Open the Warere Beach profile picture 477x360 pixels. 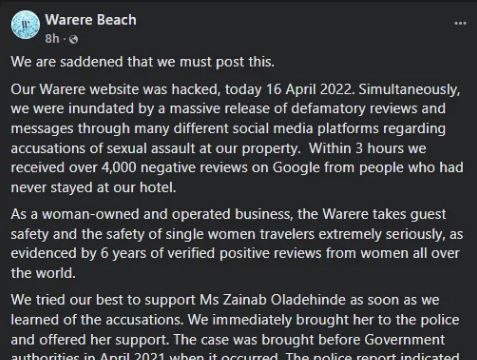(25, 25)
